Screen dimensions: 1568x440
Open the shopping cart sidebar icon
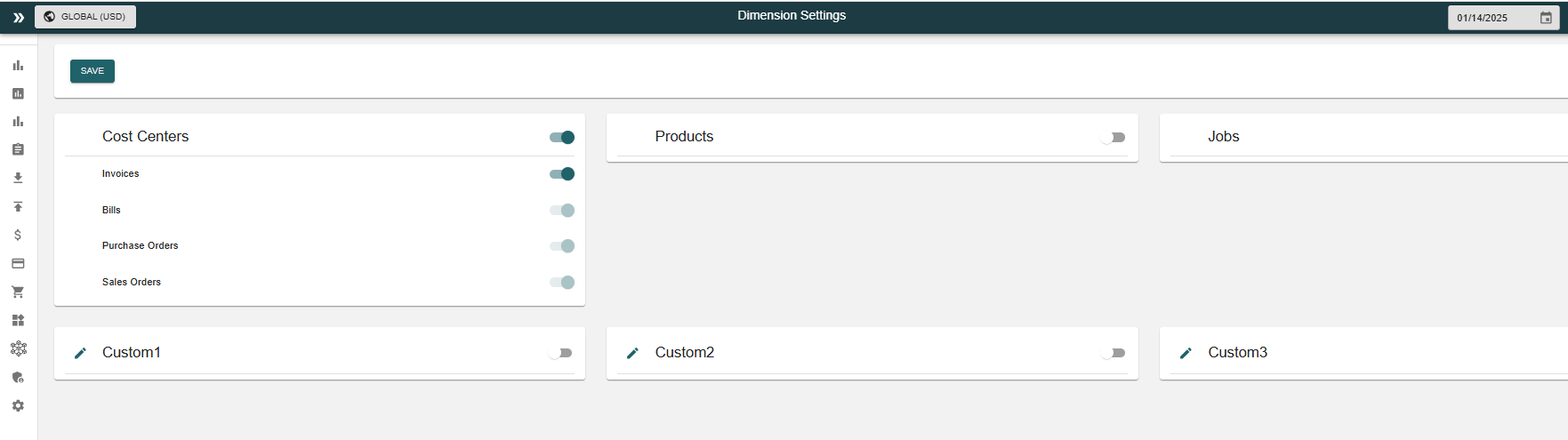pos(18,292)
